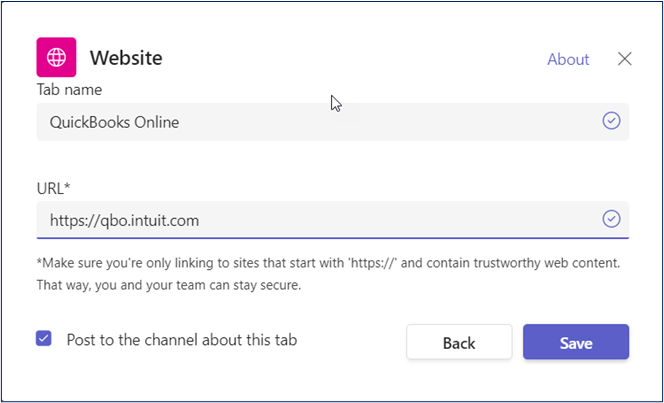Click 'Post to the channel about this tab' label

pyautogui.click(x=182, y=340)
